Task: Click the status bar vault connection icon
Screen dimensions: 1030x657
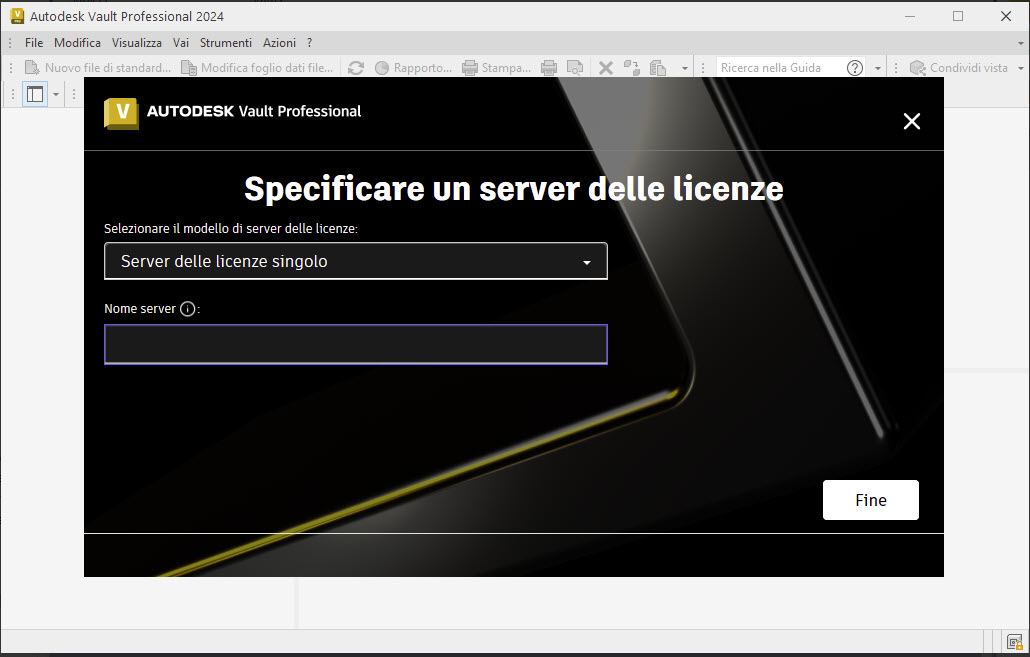Action: (x=1014, y=642)
